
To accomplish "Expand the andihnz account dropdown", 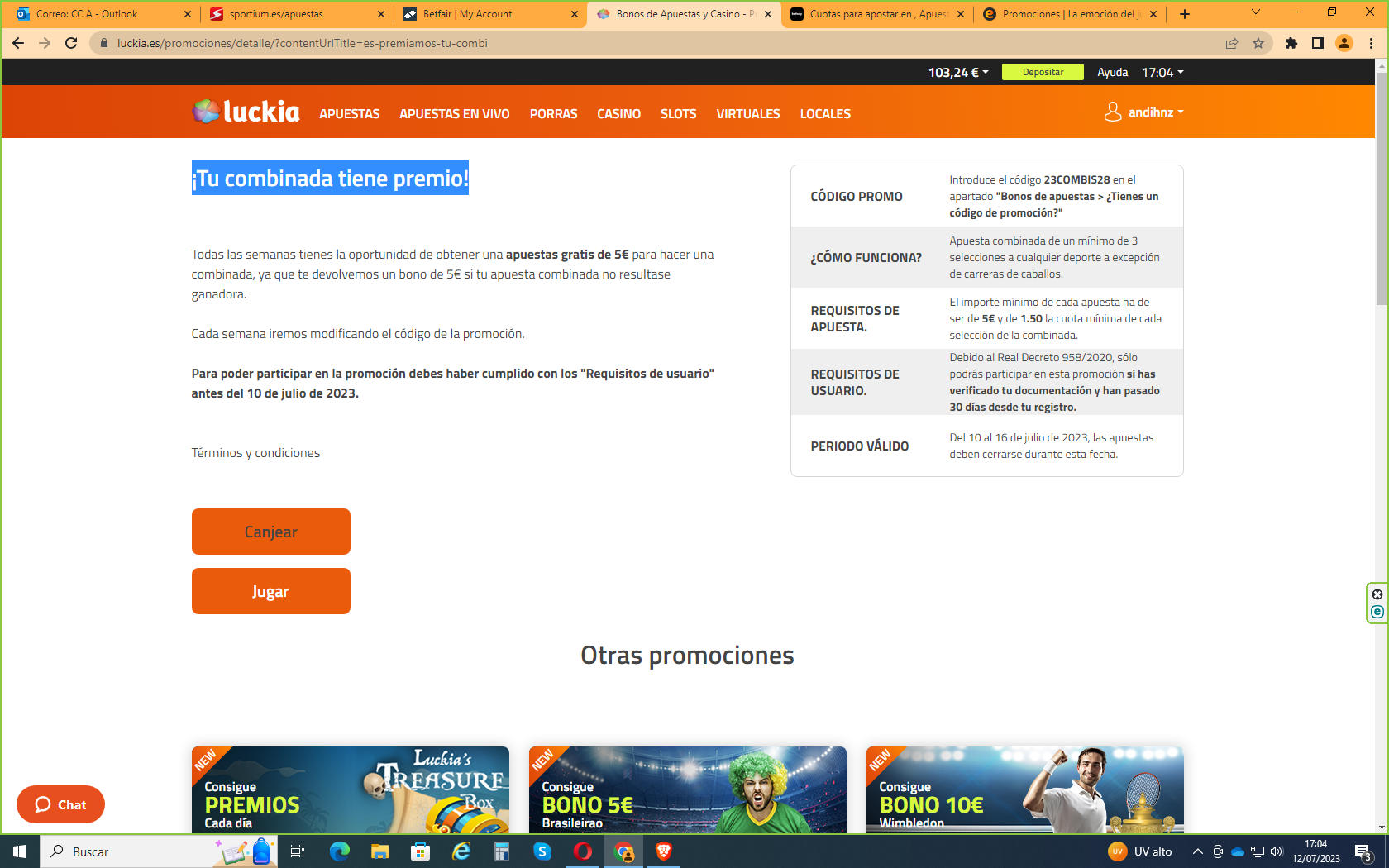I will [1156, 112].
